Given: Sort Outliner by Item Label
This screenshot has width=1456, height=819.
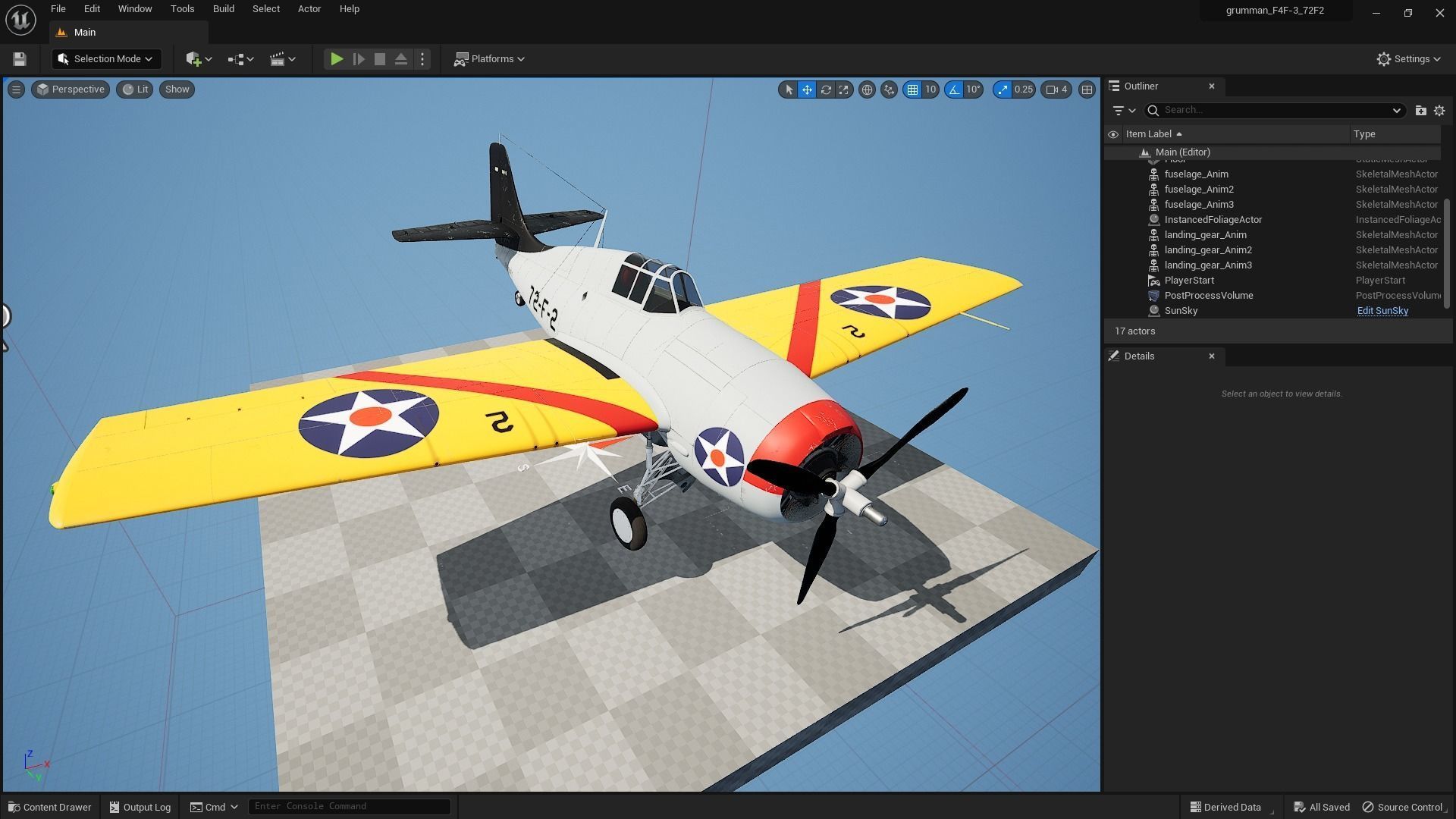Looking at the screenshot, I should tap(1235, 134).
